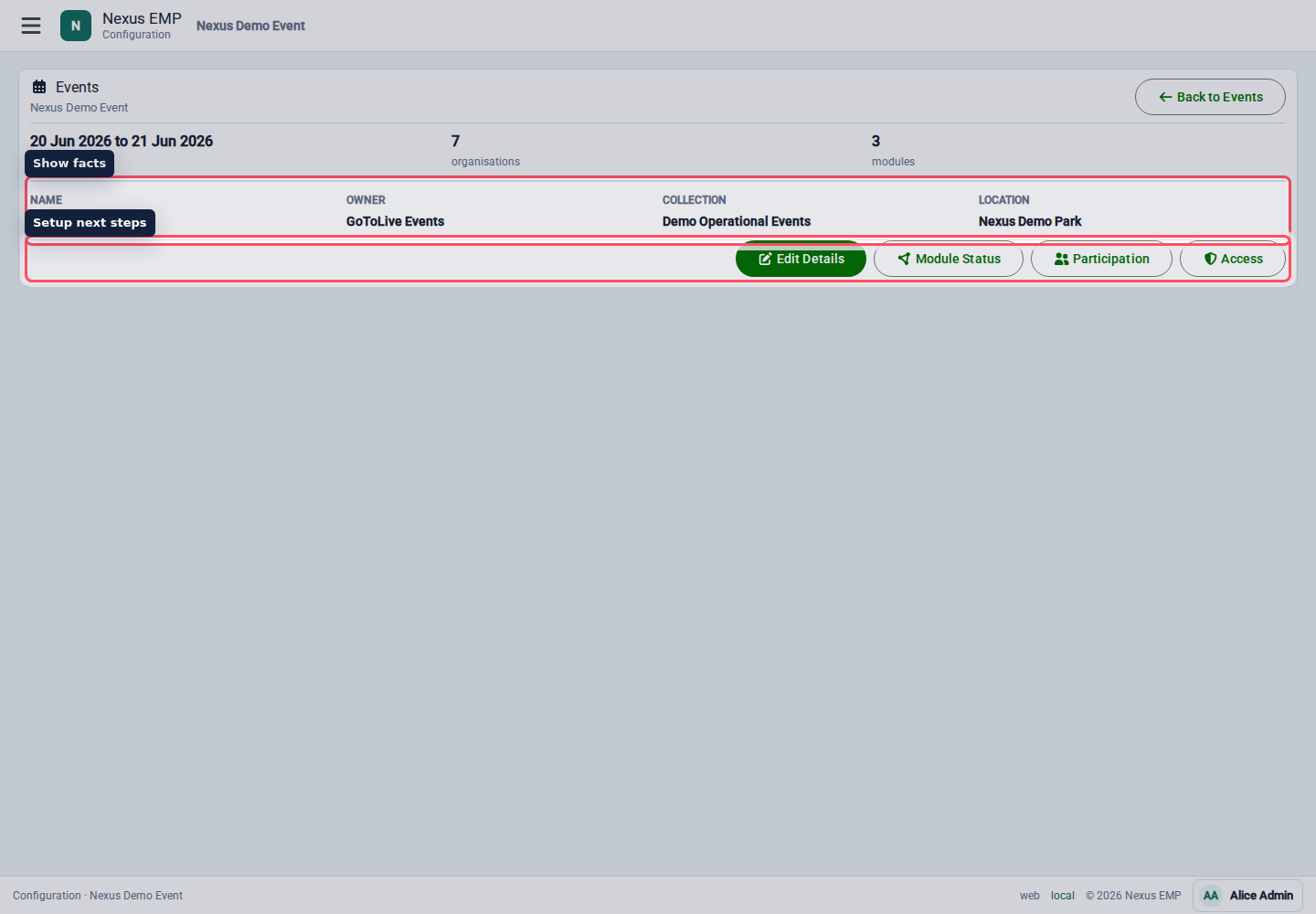Viewport: 1316px width, 914px height.
Task: Click the '7 organisations' count
Action: (485, 151)
